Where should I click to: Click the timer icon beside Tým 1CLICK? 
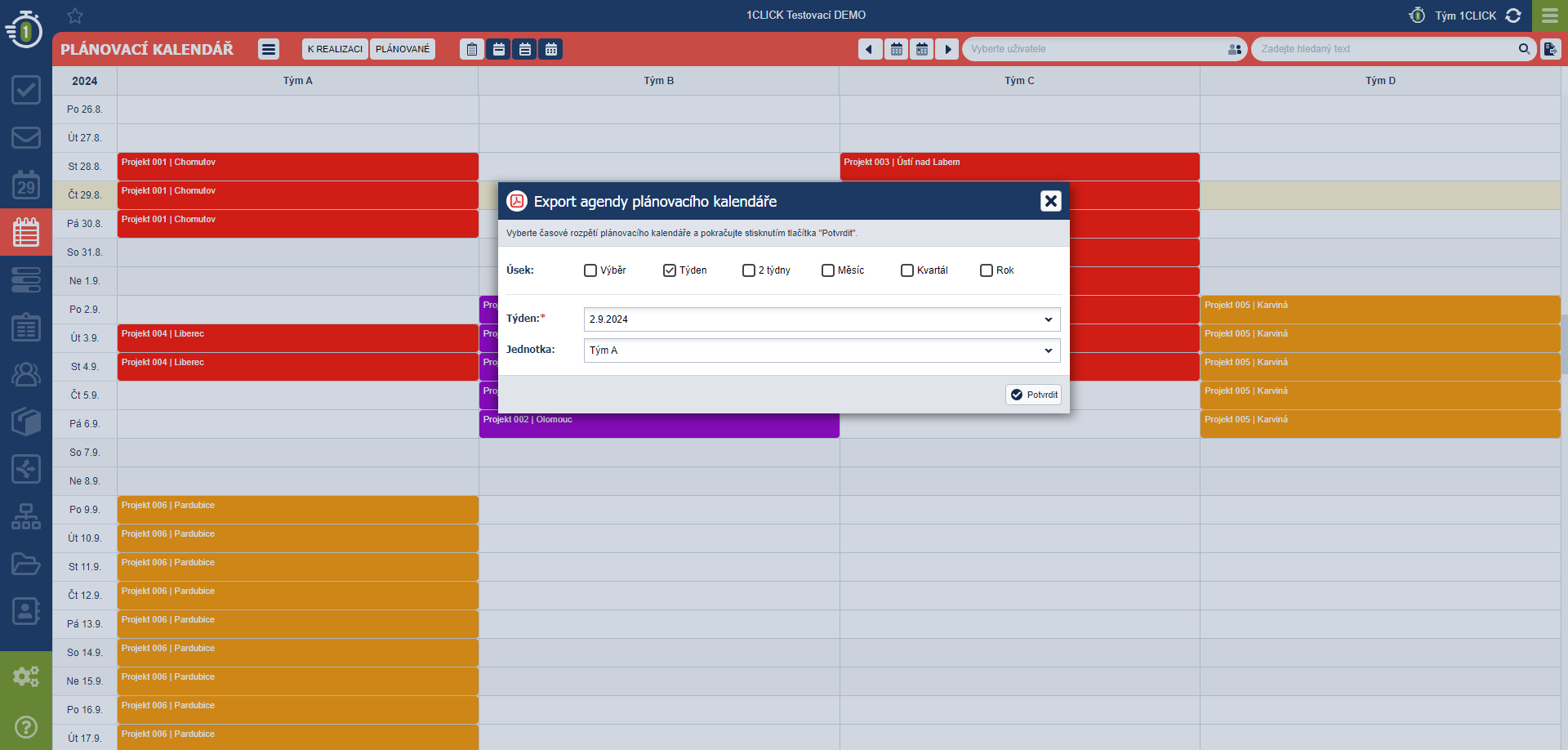pyautogui.click(x=1417, y=16)
